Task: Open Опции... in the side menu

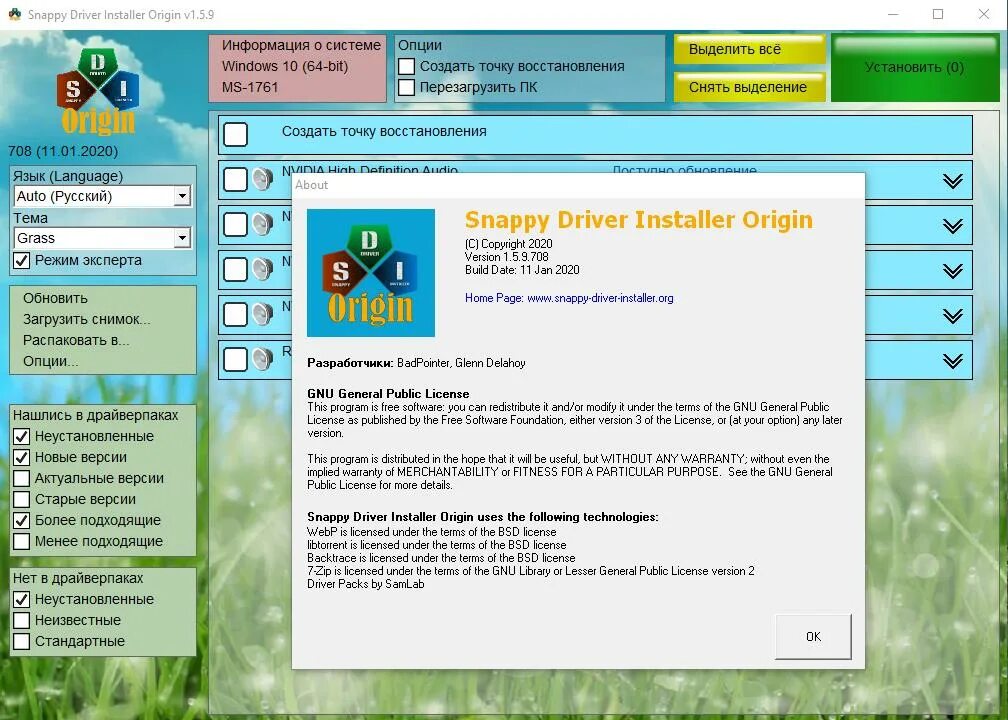Action: (51, 361)
